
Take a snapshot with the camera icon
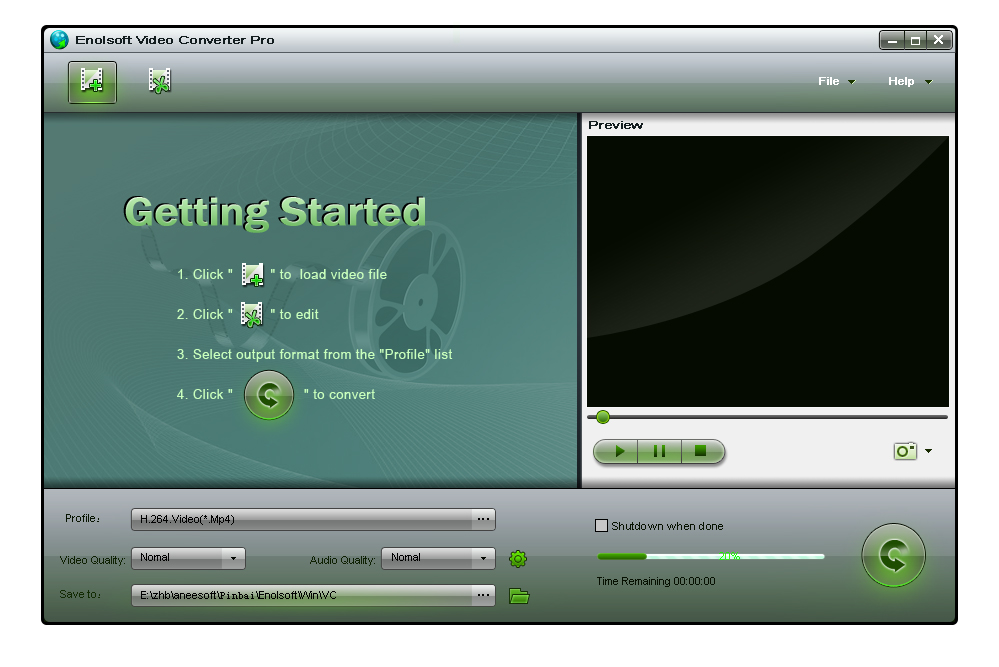coord(905,451)
